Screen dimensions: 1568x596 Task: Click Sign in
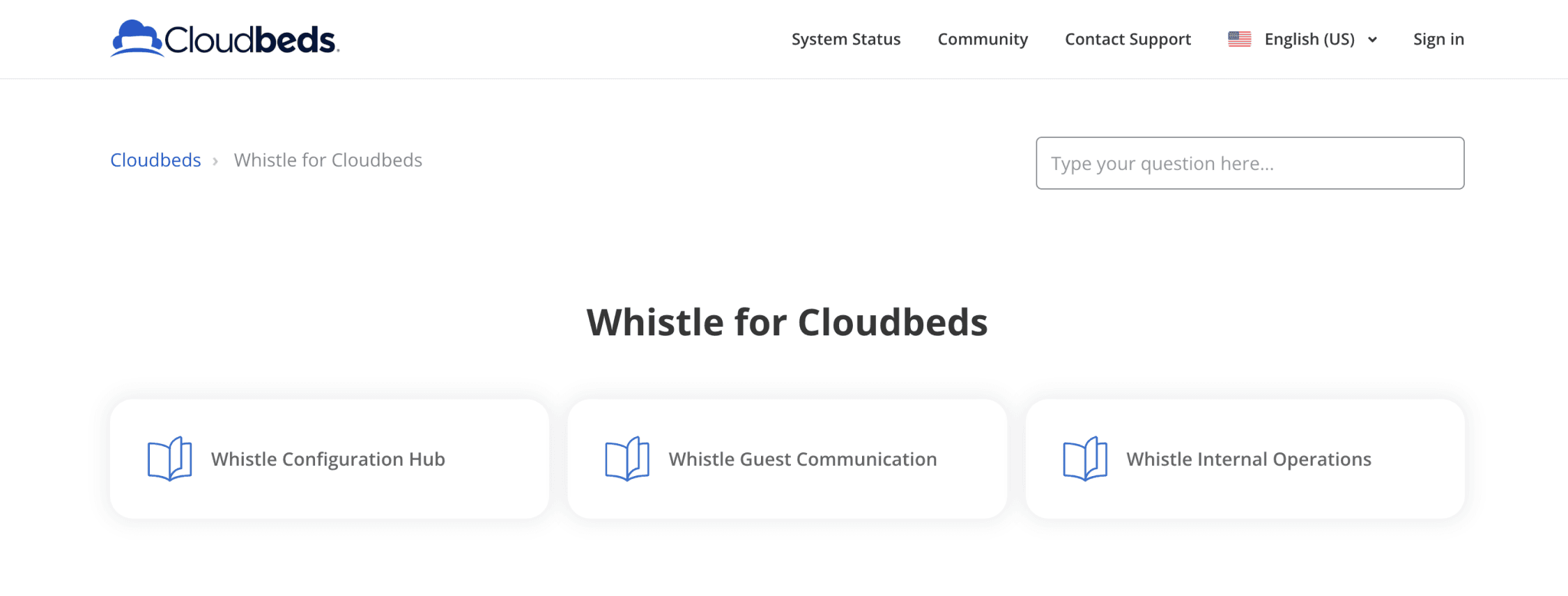click(x=1438, y=39)
